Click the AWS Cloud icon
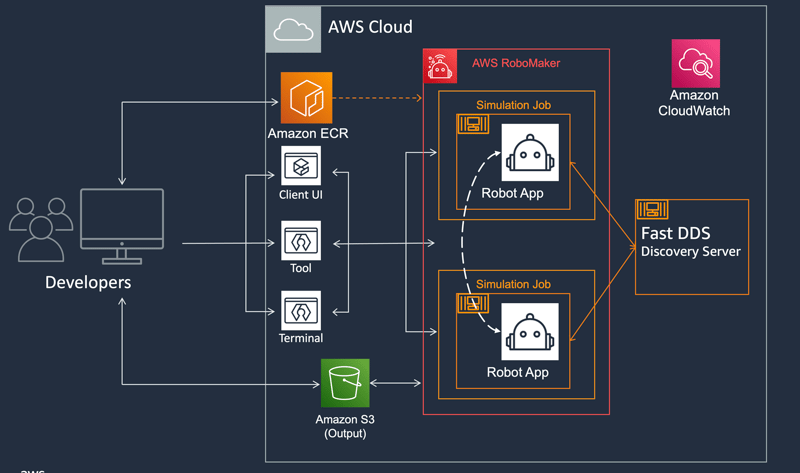 (293, 29)
